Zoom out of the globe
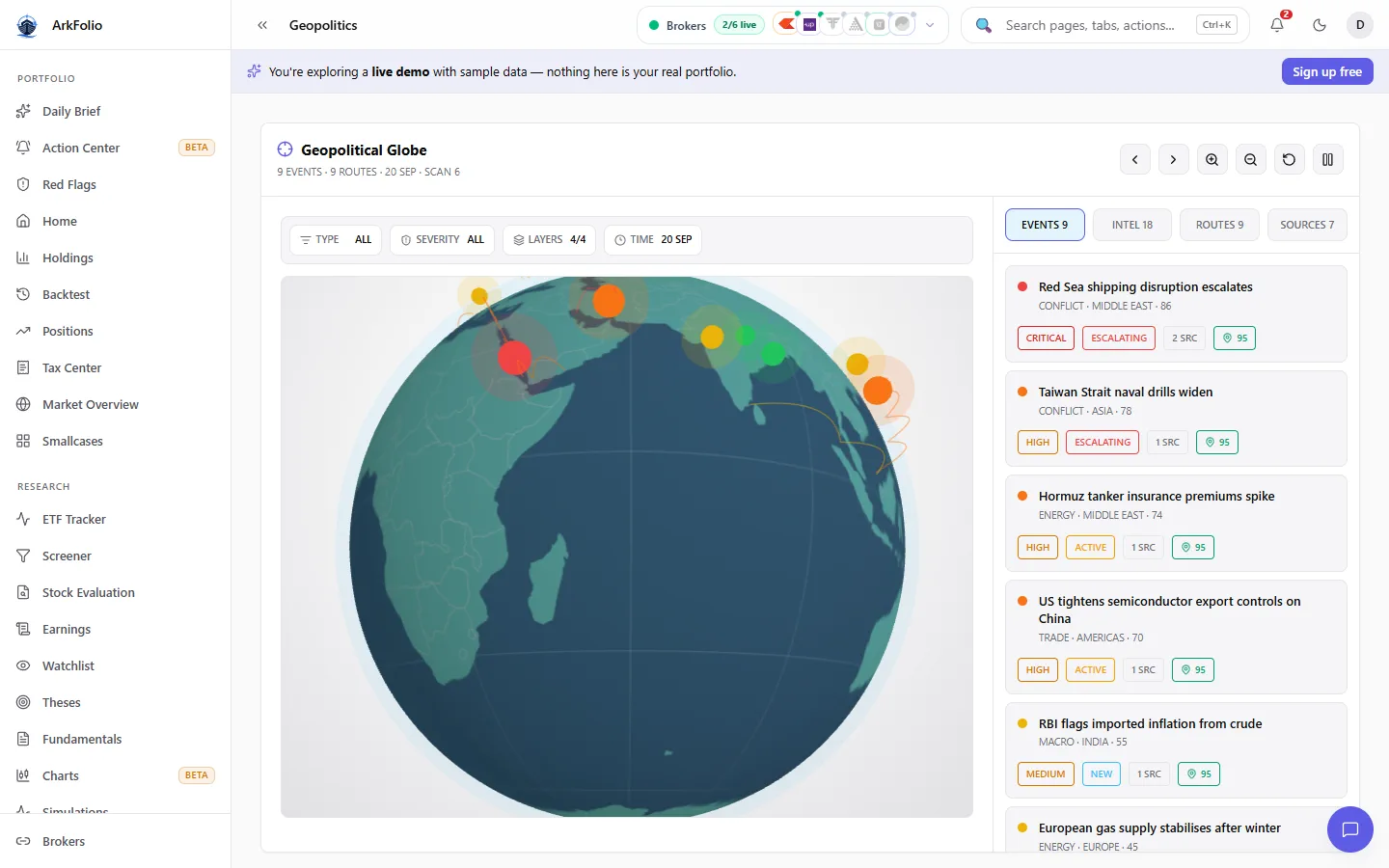 click(x=1251, y=159)
